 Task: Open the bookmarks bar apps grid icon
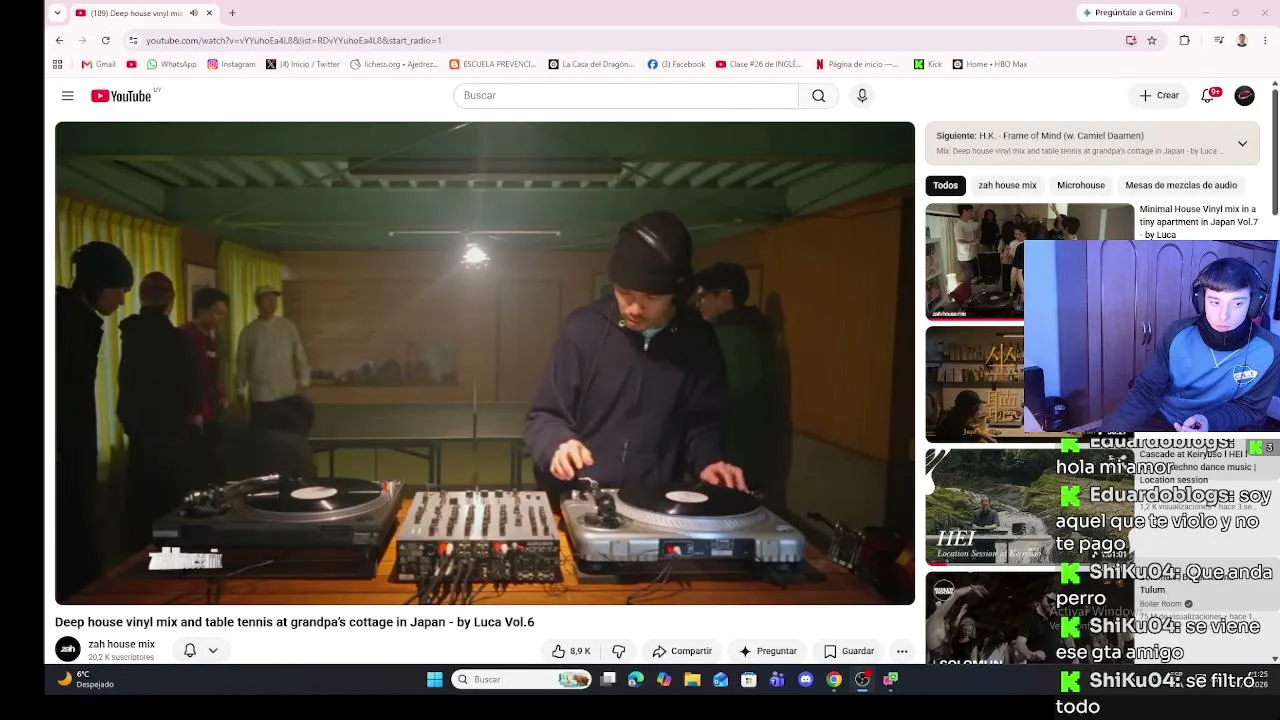(58, 64)
